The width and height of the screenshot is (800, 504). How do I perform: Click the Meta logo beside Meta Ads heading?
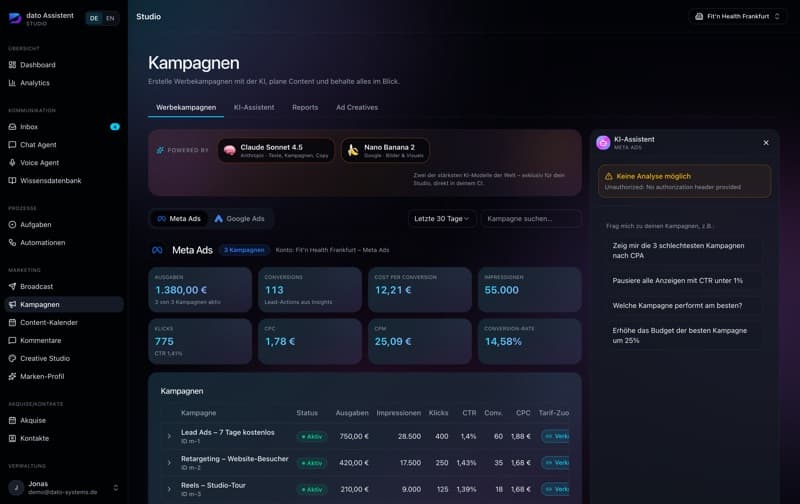157,250
